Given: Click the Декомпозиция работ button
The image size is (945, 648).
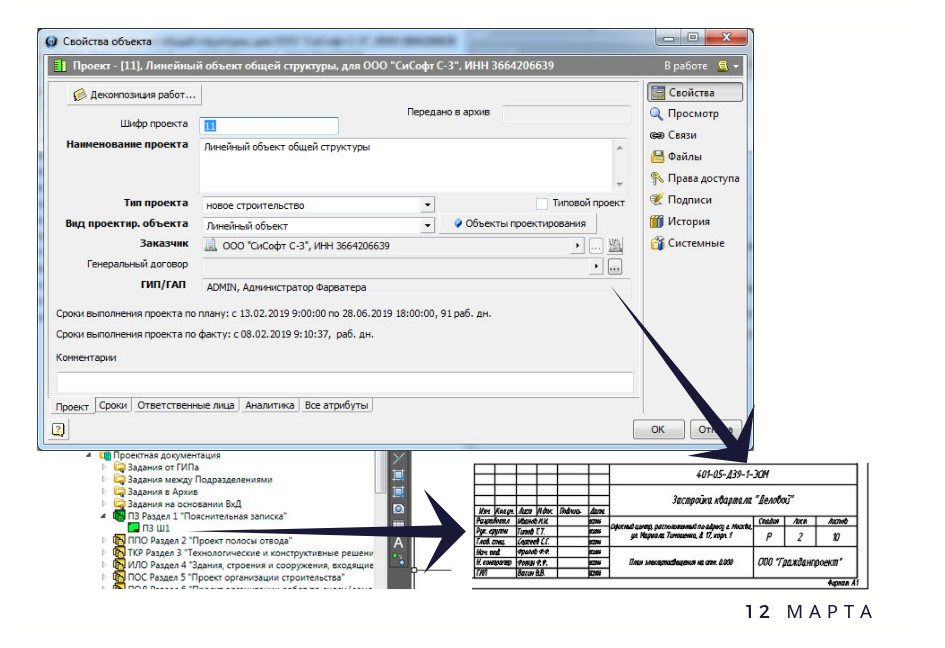Looking at the screenshot, I should pyautogui.click(x=134, y=95).
